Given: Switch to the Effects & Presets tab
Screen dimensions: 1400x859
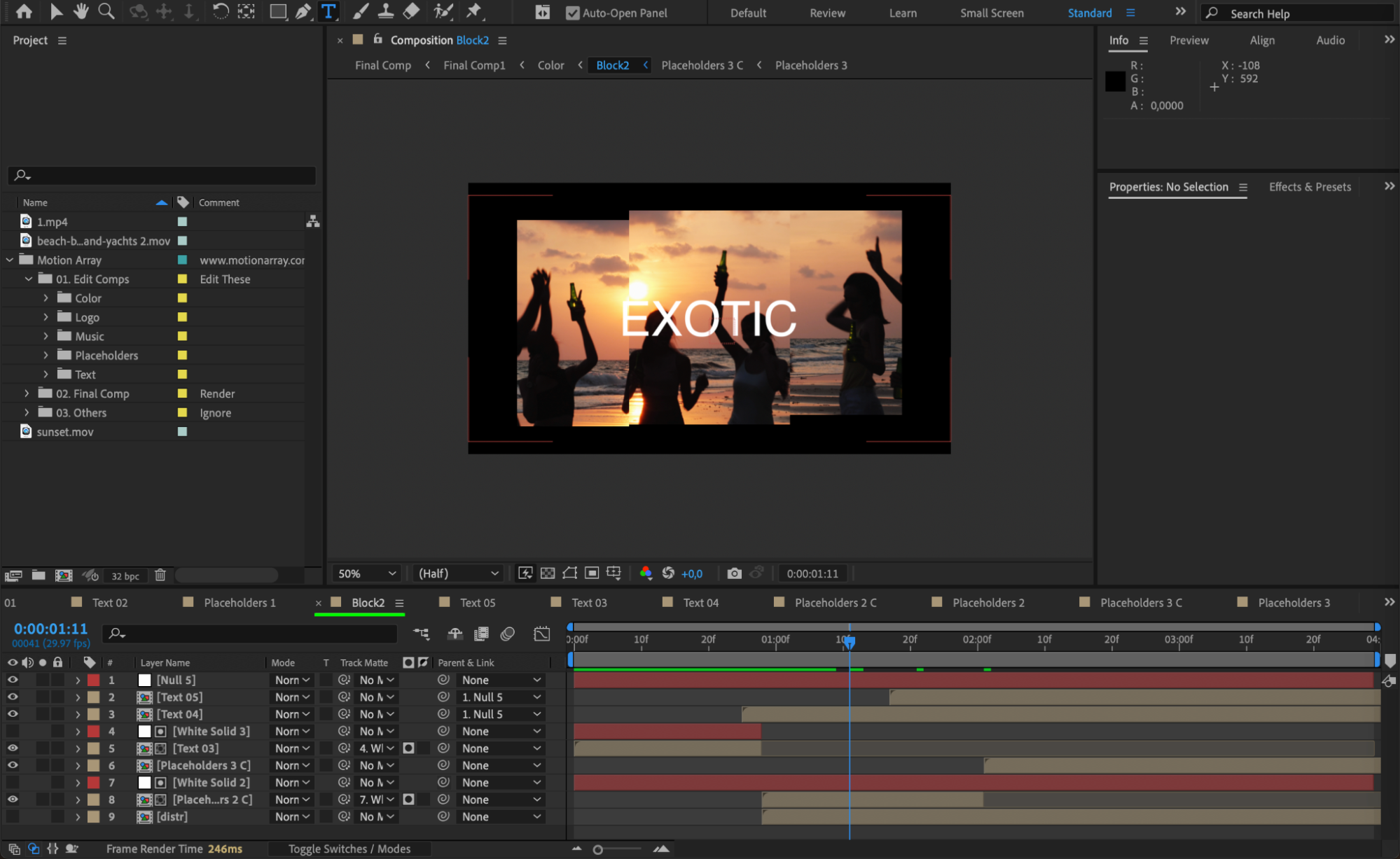Looking at the screenshot, I should tap(1309, 187).
